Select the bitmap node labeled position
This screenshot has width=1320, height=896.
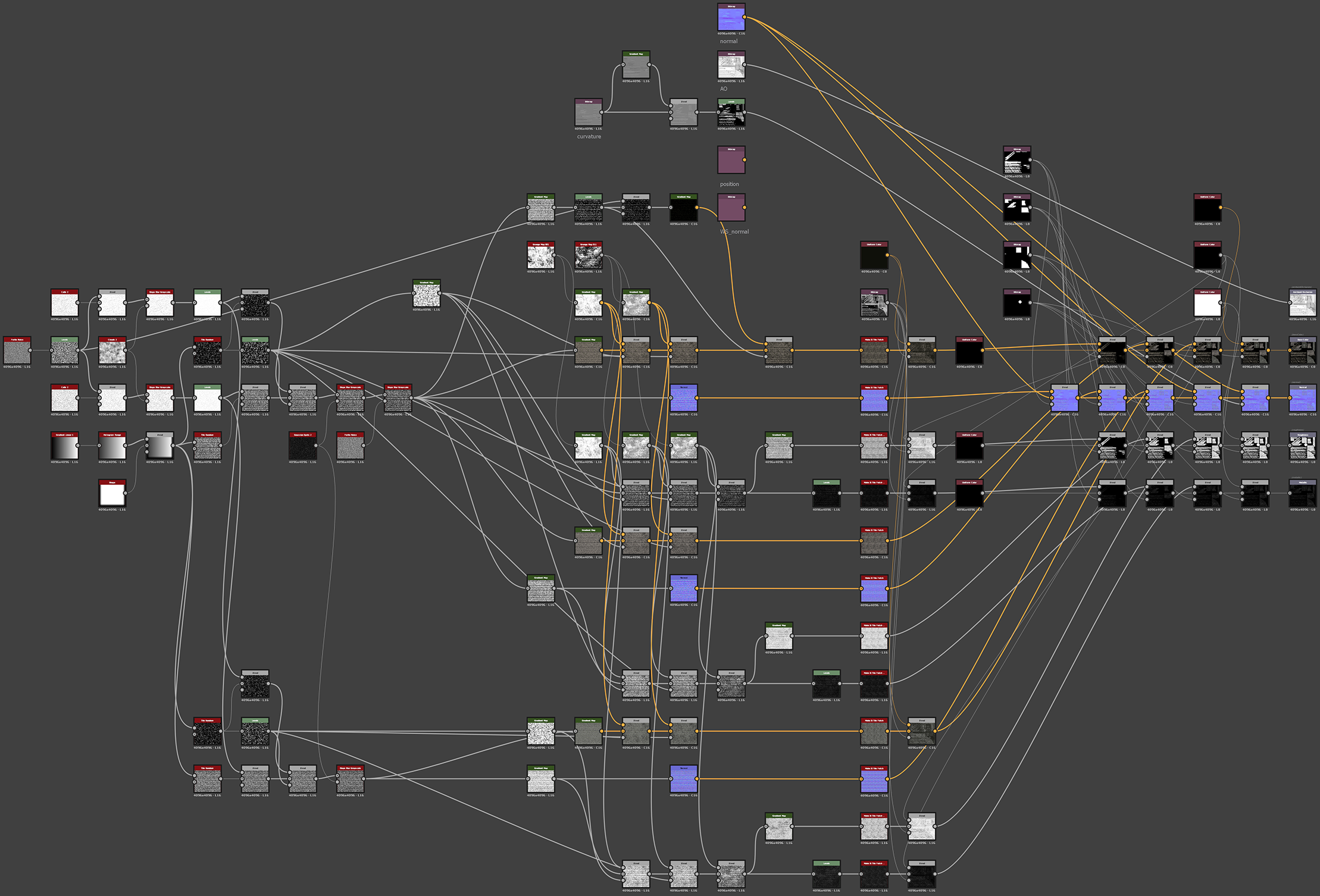click(731, 160)
